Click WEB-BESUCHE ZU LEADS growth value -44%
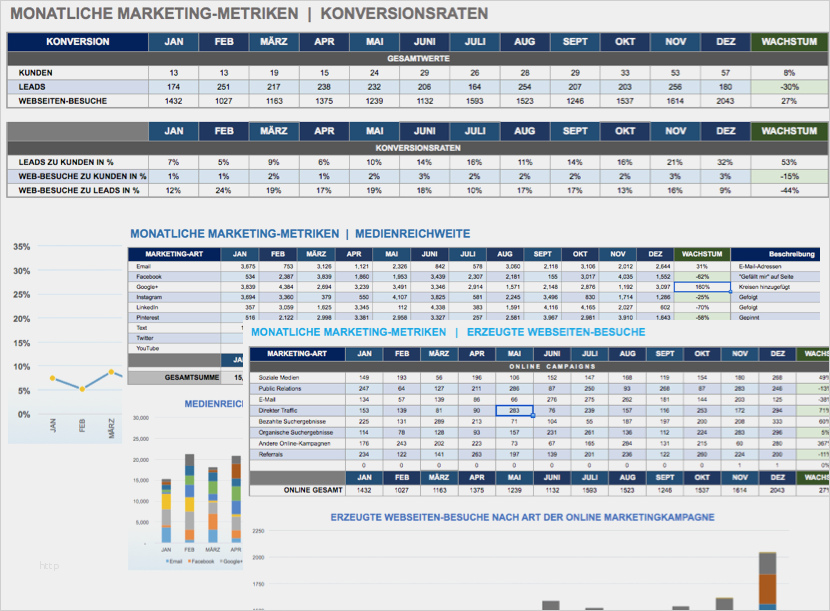 tap(789, 190)
